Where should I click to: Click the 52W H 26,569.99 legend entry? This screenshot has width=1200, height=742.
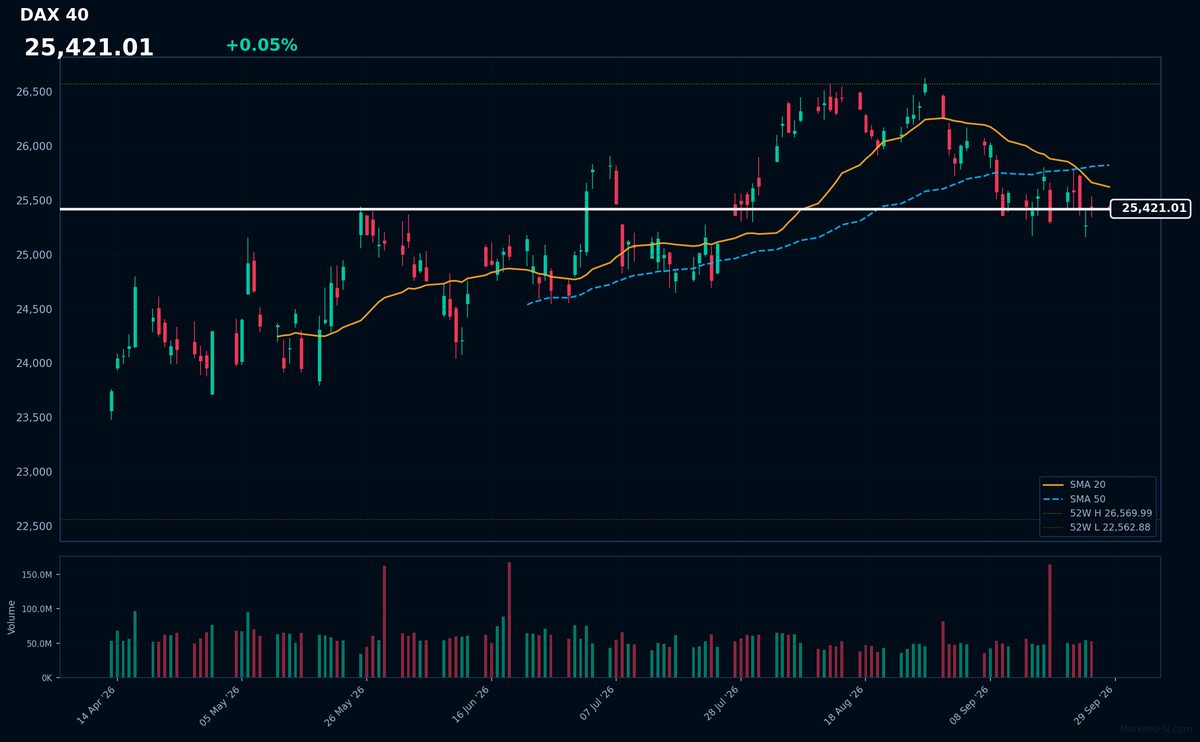click(x=1097, y=512)
